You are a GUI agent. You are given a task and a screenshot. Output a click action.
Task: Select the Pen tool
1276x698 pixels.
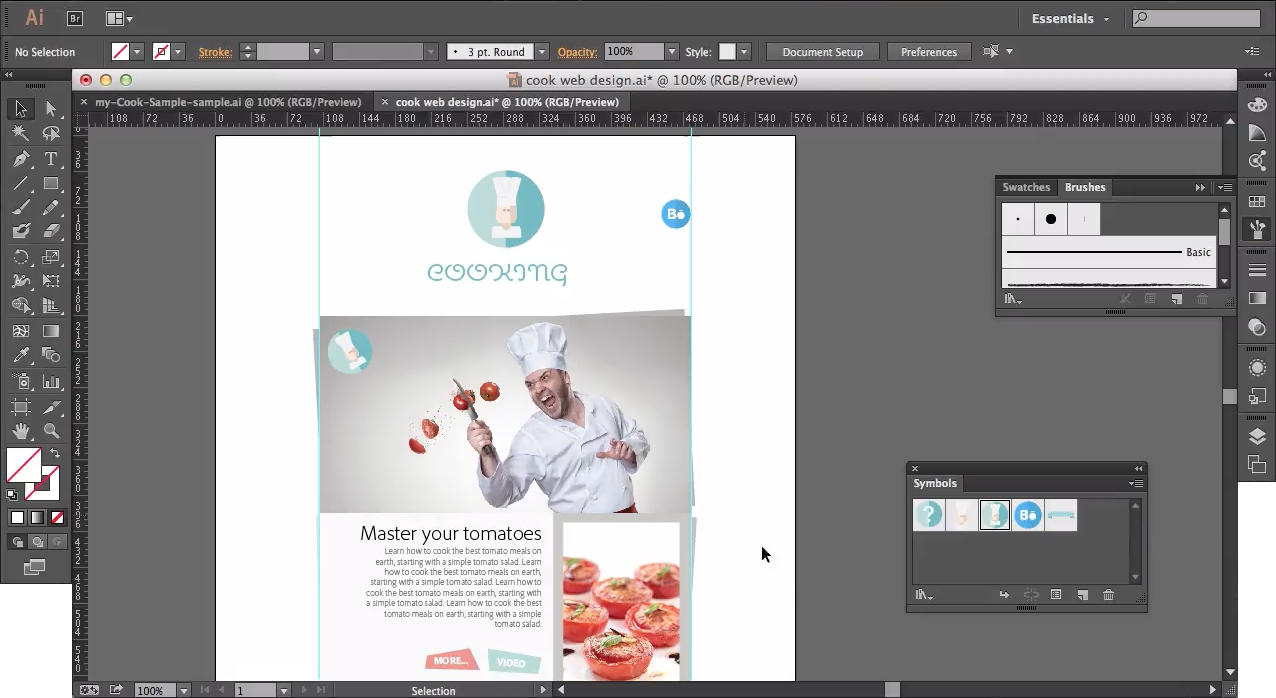21,159
